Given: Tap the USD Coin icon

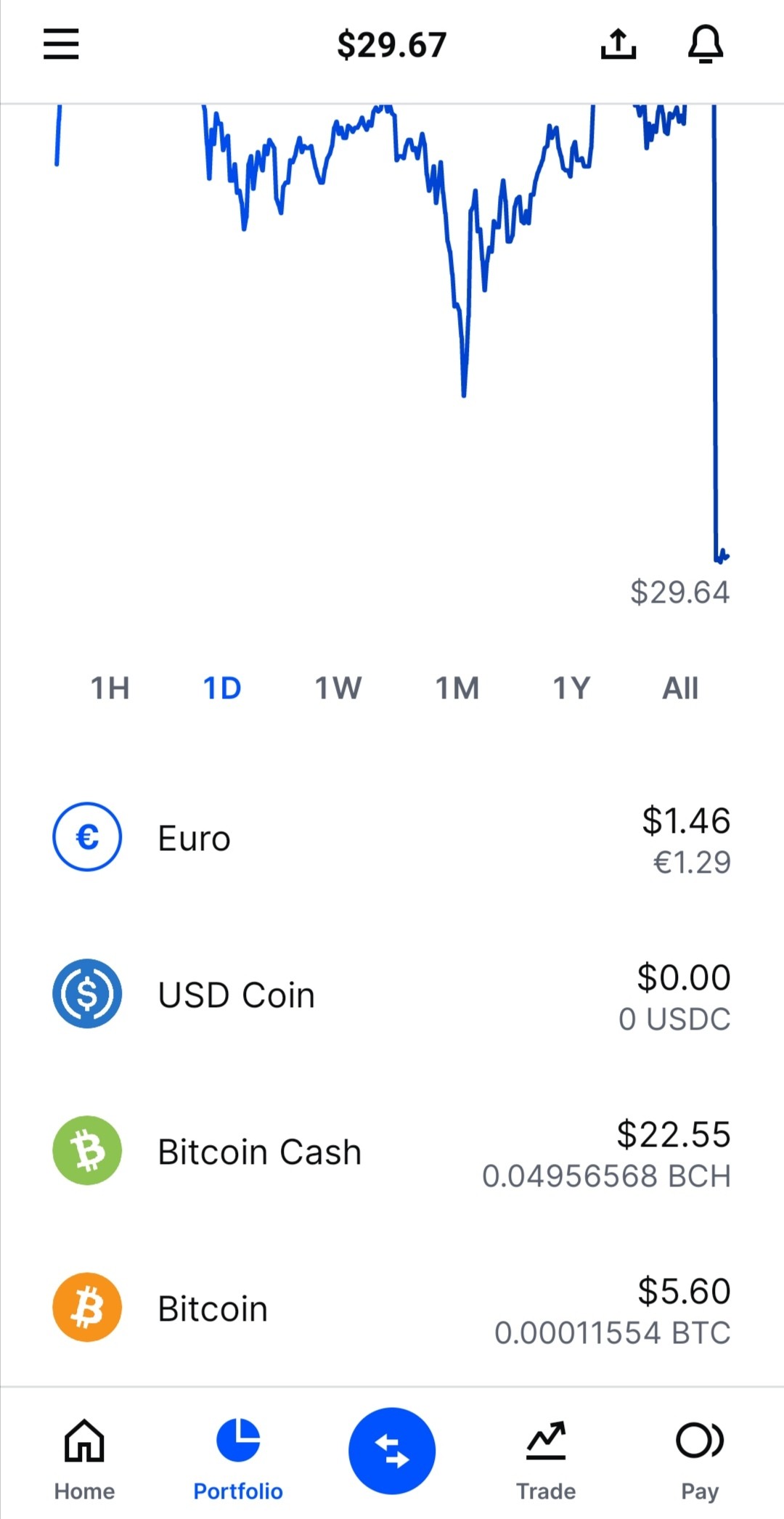Looking at the screenshot, I should point(87,993).
